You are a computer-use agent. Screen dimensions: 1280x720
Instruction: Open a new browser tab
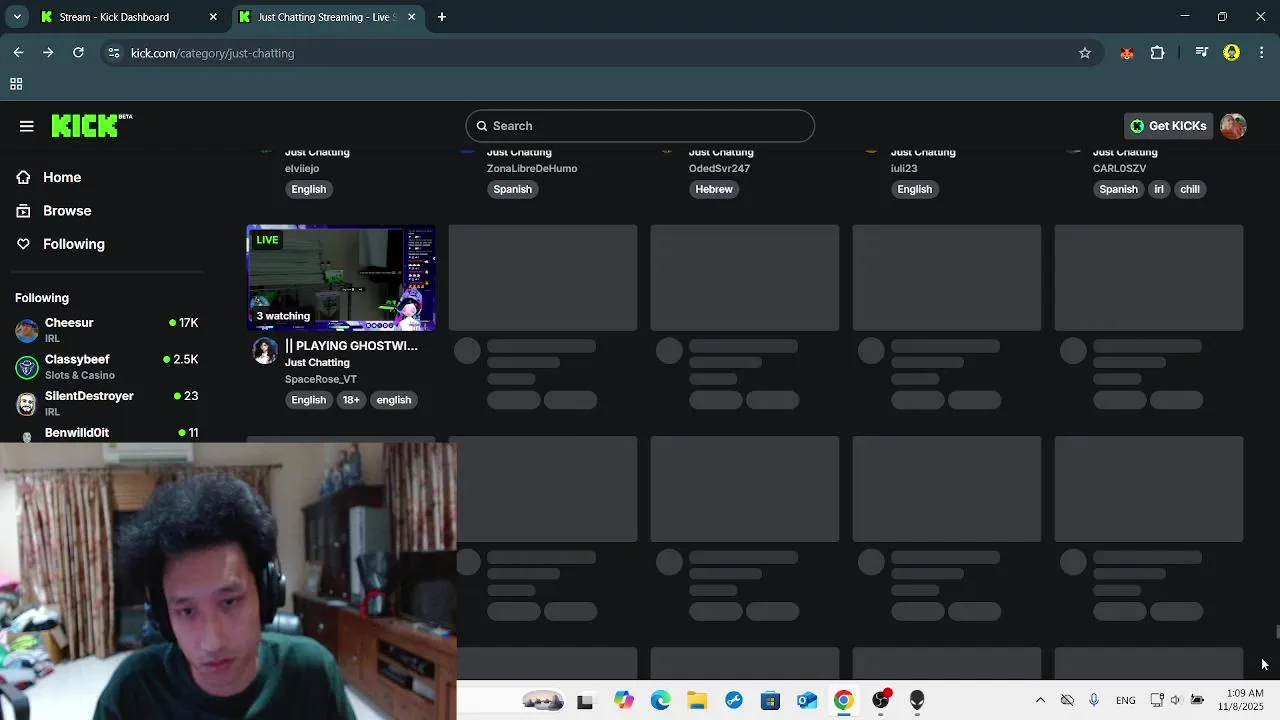click(x=442, y=17)
